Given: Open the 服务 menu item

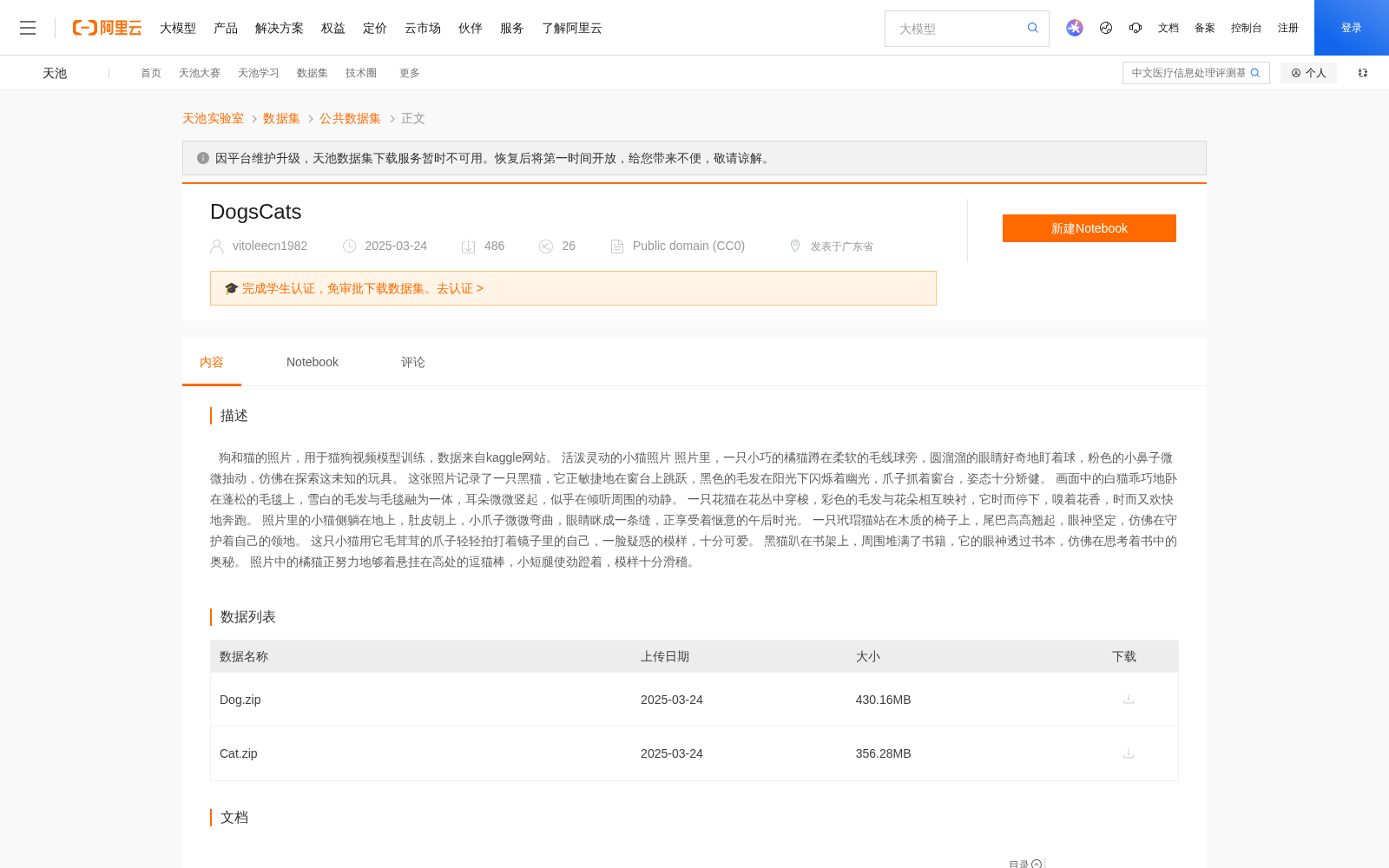Looking at the screenshot, I should click(512, 28).
